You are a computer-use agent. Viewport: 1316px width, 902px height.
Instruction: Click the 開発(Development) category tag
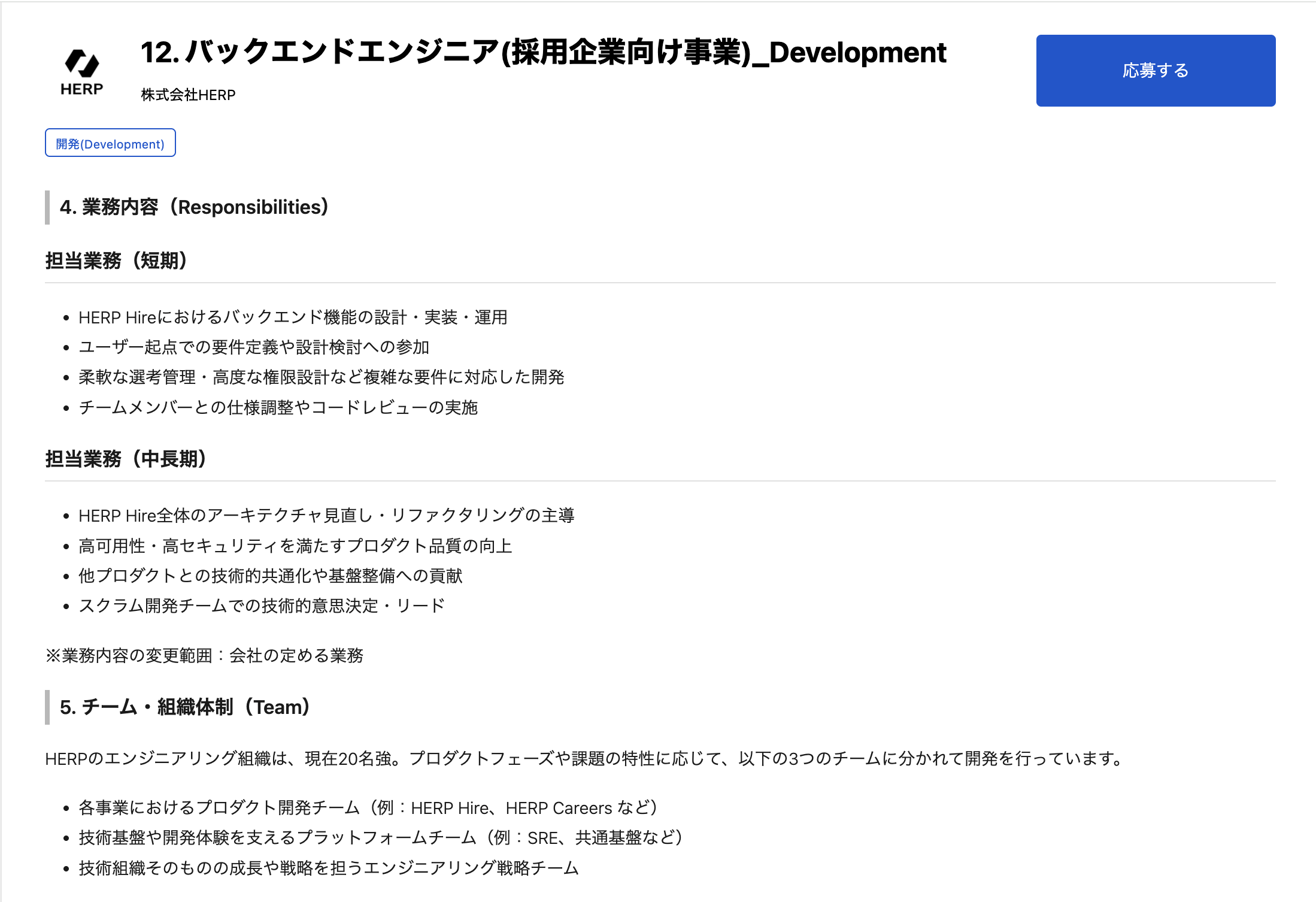pyautogui.click(x=110, y=144)
